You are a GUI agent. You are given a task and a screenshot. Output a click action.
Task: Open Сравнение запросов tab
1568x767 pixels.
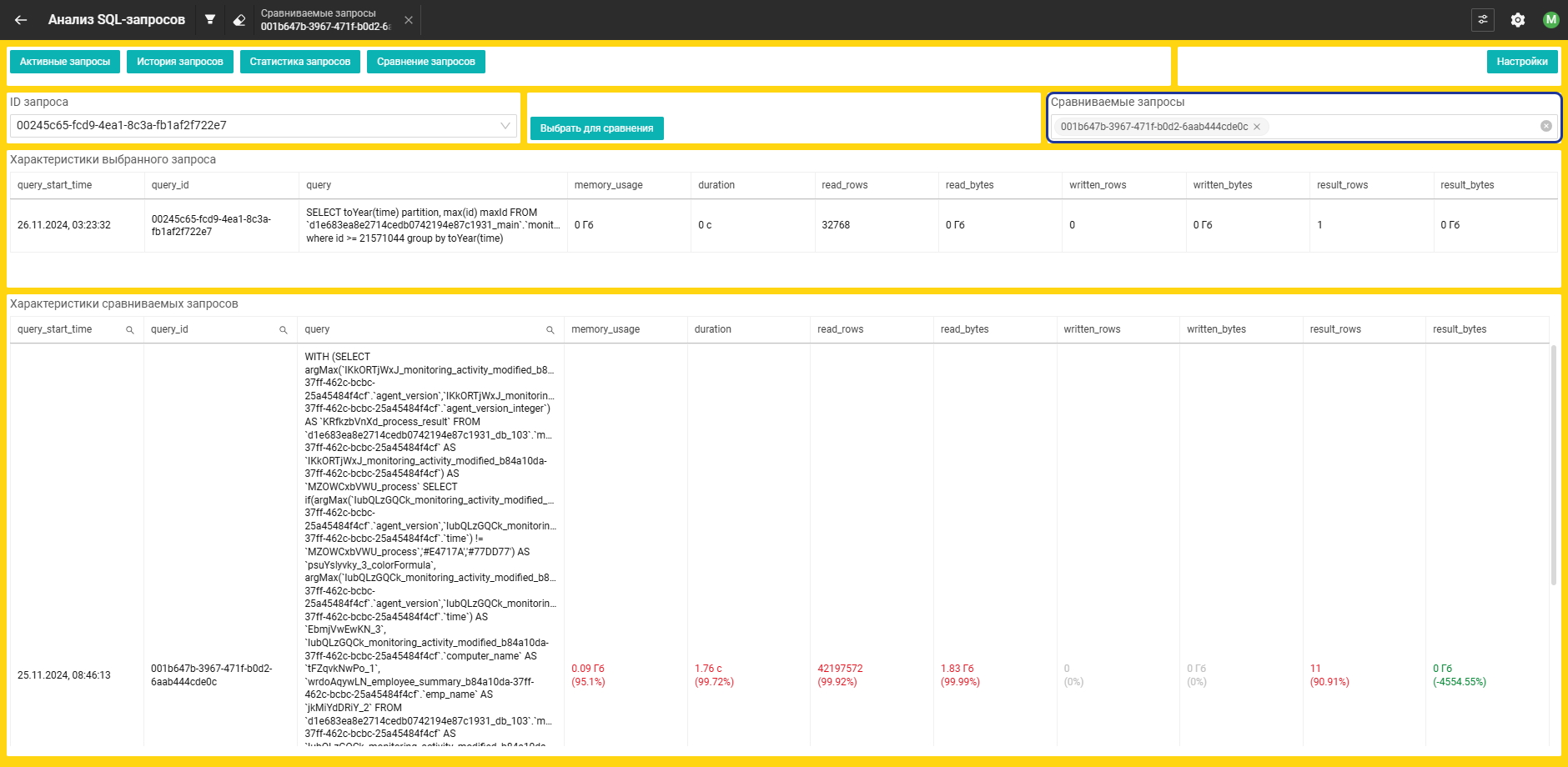click(x=426, y=62)
